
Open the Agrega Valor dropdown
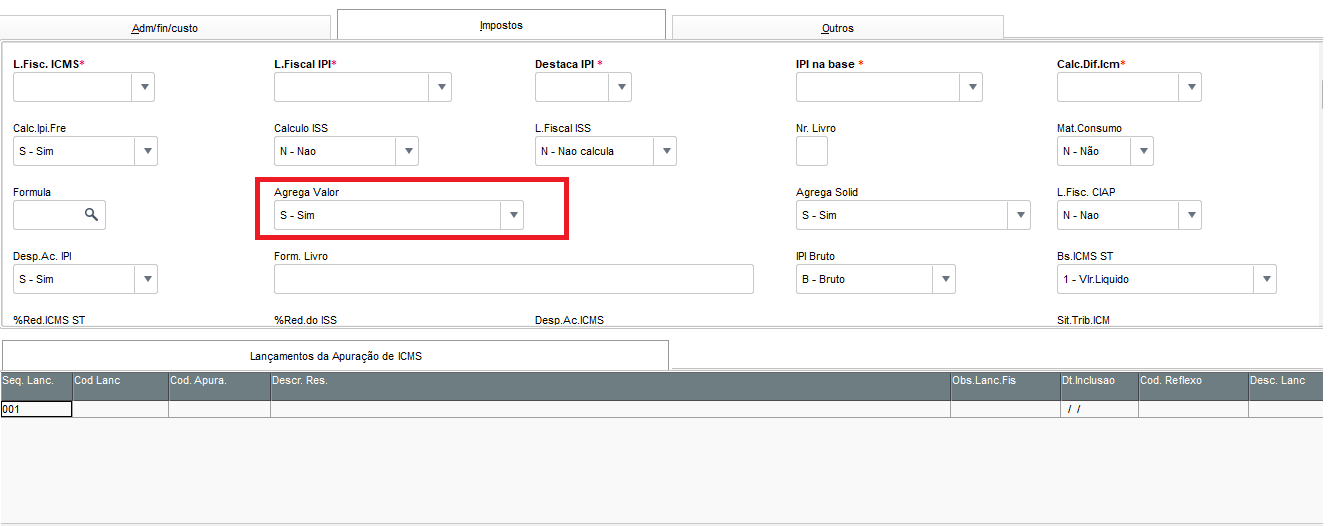[512, 215]
